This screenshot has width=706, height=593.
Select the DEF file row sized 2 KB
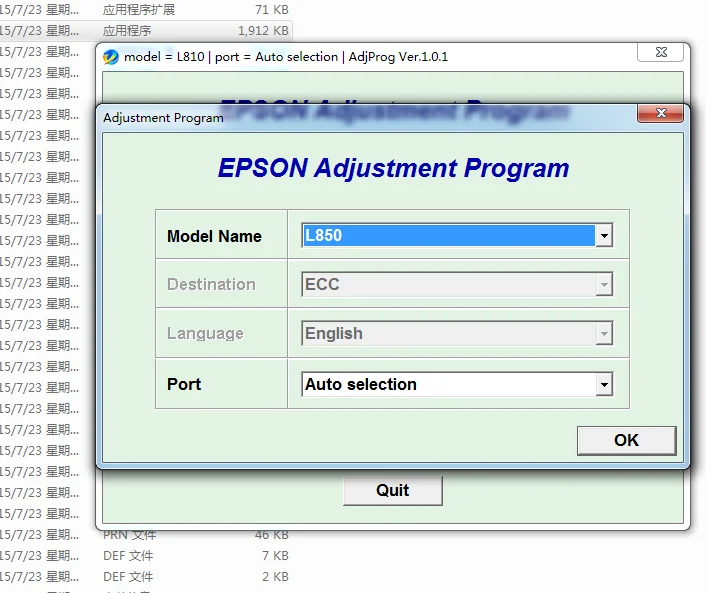[x=146, y=577]
